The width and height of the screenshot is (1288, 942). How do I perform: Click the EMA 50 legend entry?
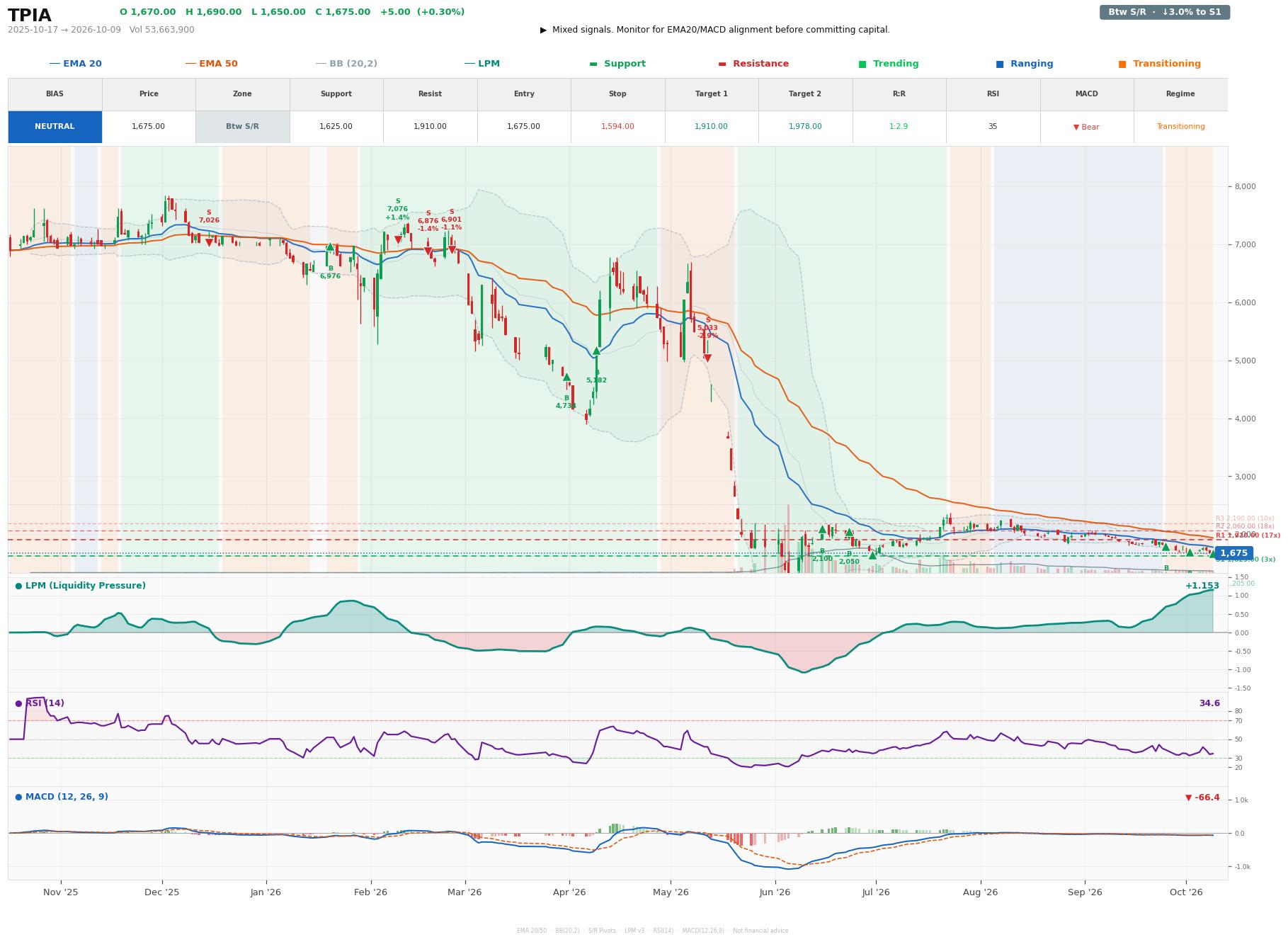click(211, 64)
